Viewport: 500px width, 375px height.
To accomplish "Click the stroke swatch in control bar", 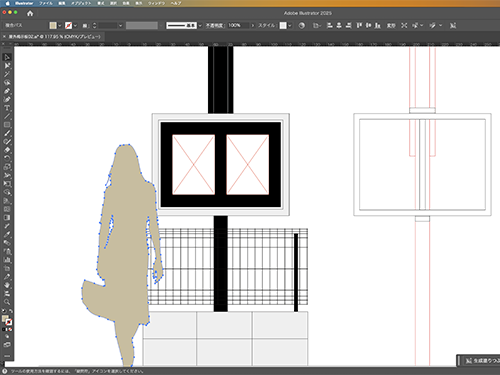I will click(x=69, y=25).
